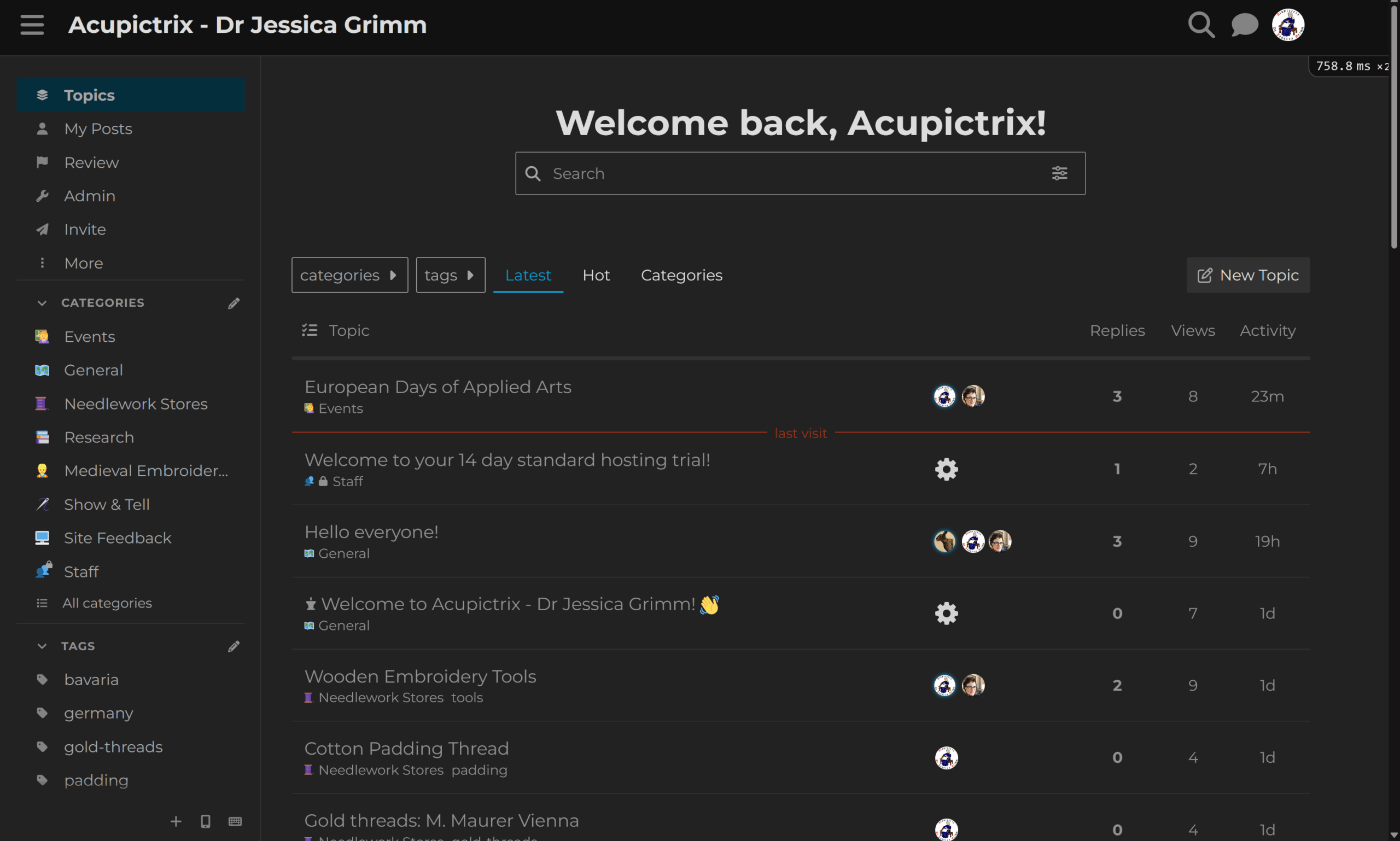
Task: Open chat via the speech bubble icon
Action: [1245, 25]
